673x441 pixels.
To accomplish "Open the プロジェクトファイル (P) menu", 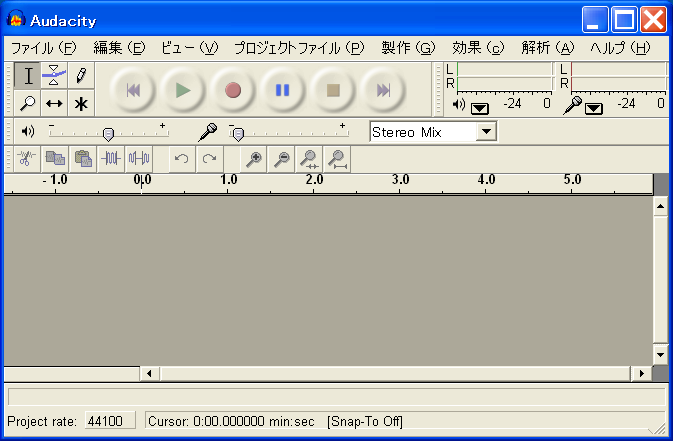I will (299, 48).
